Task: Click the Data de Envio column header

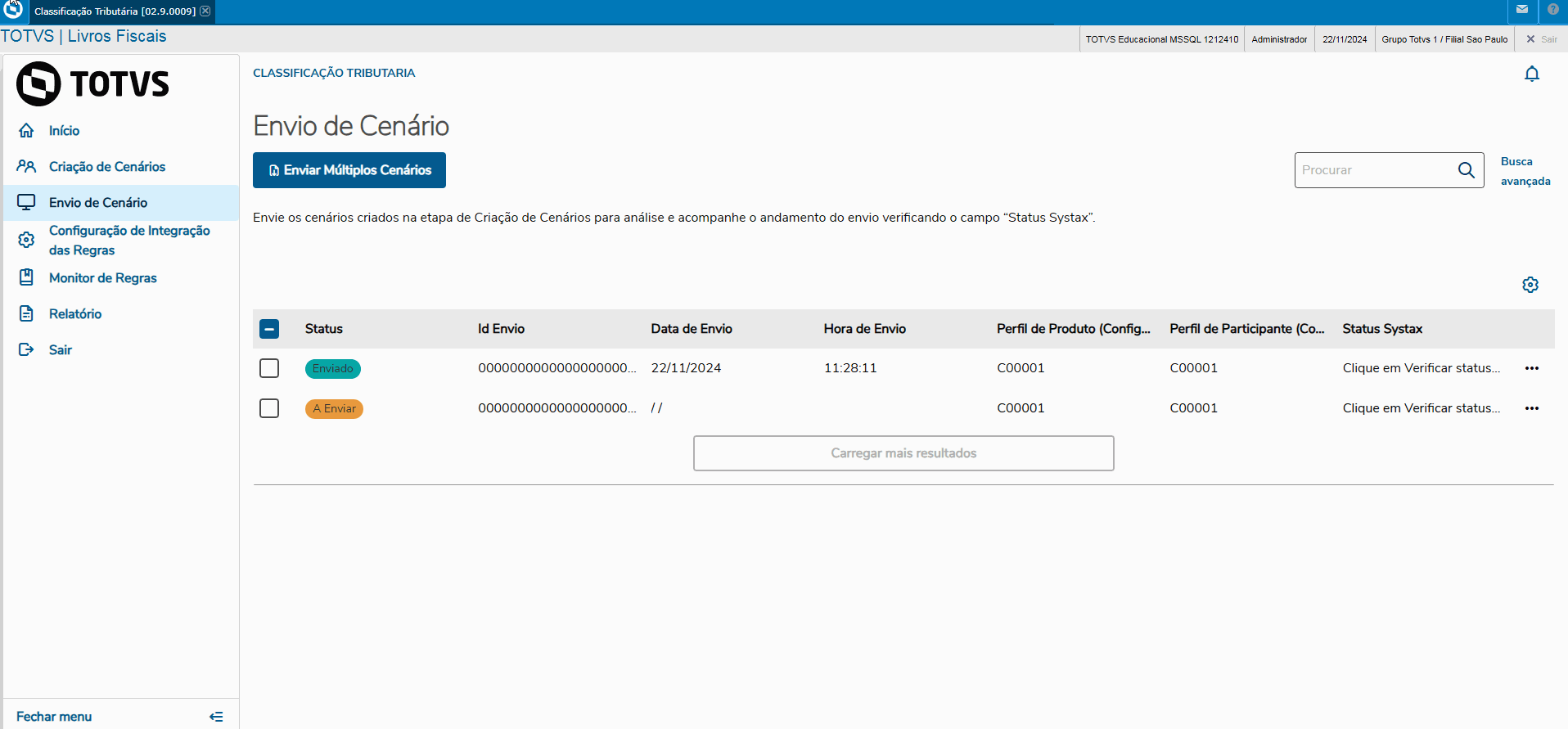Action: point(692,329)
